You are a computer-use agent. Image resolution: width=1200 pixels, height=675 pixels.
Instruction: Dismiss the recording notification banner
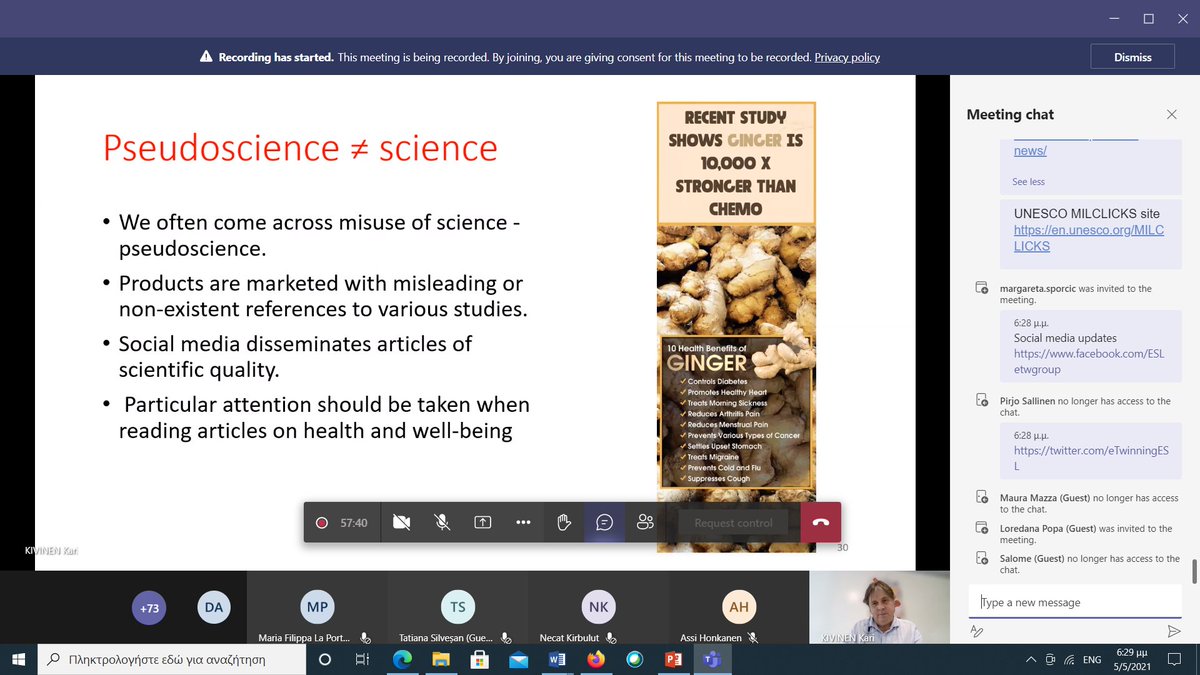[x=1132, y=56]
